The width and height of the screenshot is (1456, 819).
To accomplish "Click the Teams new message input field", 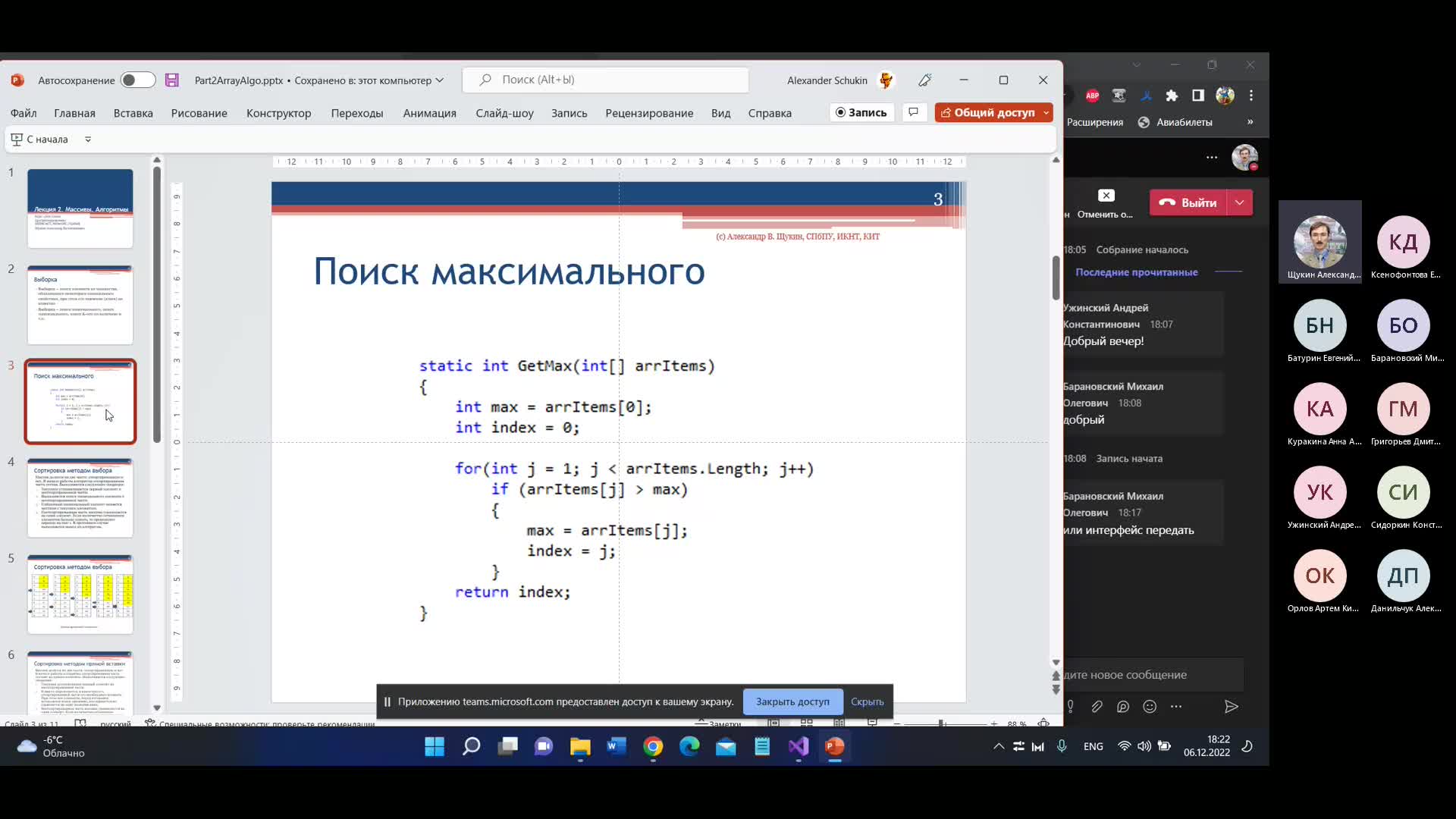I will tap(1153, 675).
